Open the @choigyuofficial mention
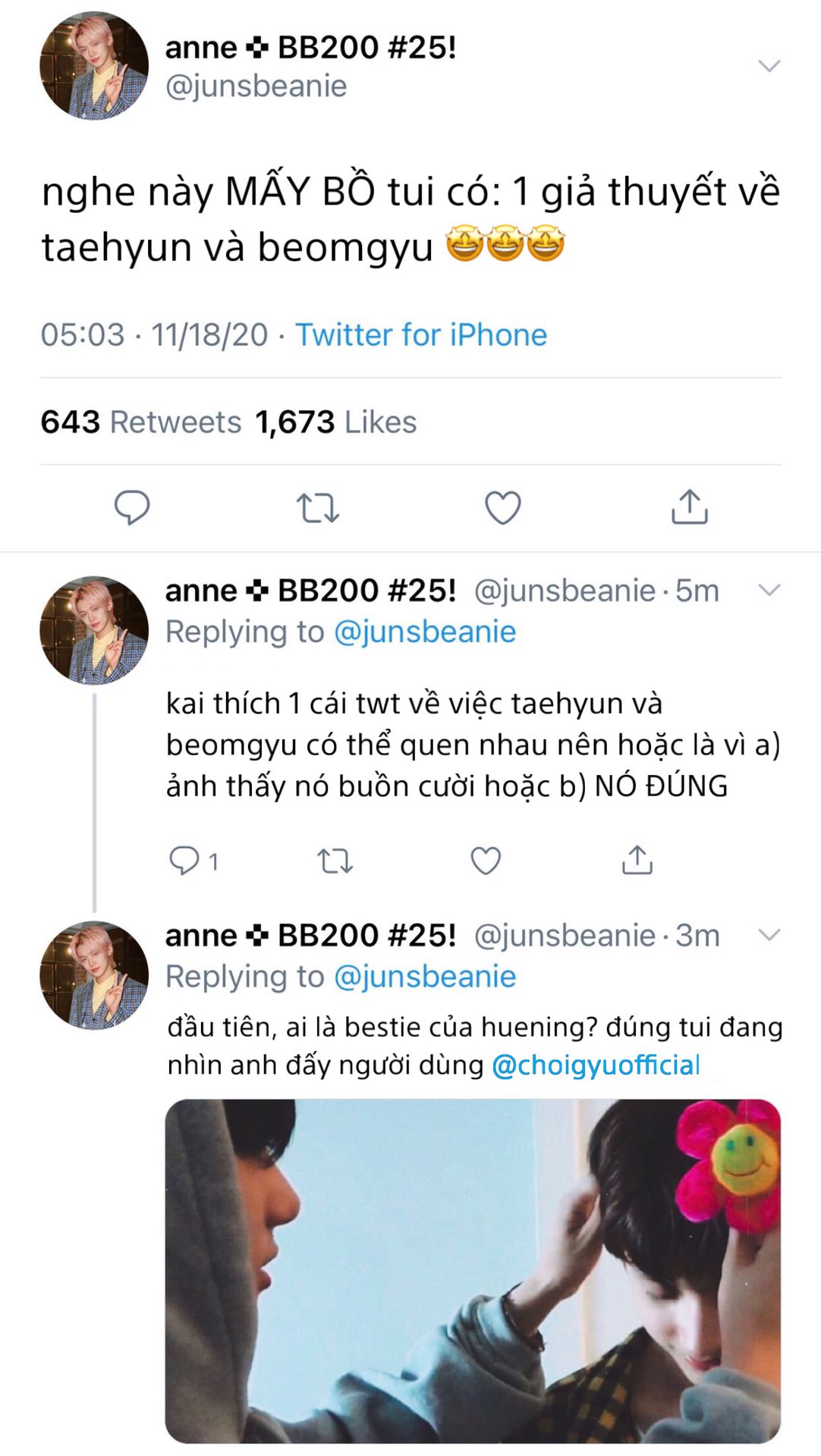This screenshot has height=1456, width=821. point(596,1065)
